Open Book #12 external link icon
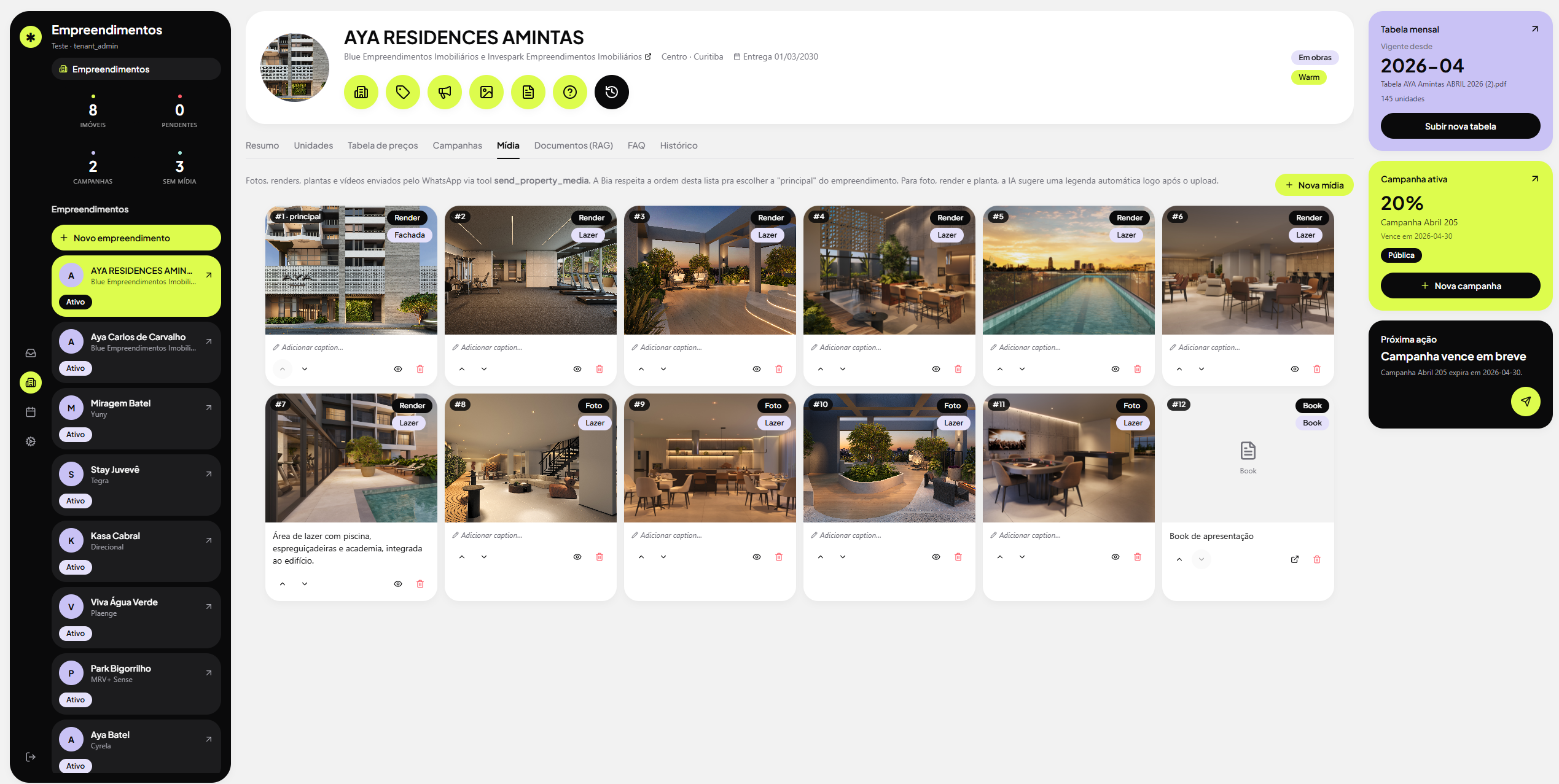The width and height of the screenshot is (1559, 784). point(1295,559)
